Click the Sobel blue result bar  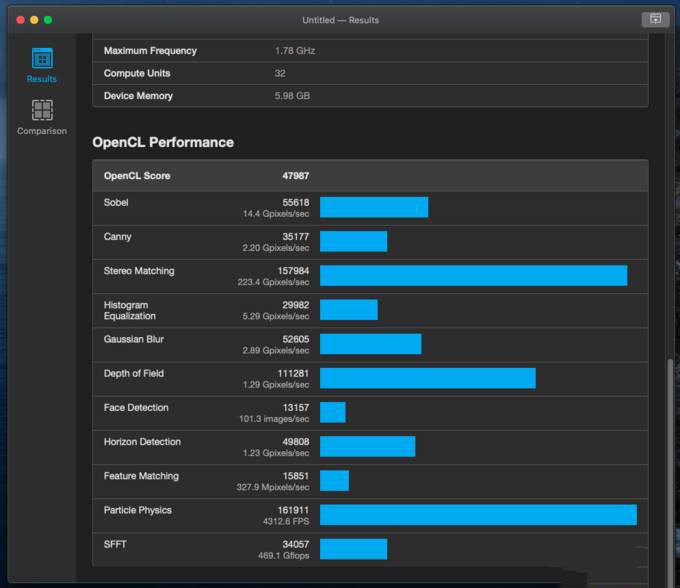(374, 207)
